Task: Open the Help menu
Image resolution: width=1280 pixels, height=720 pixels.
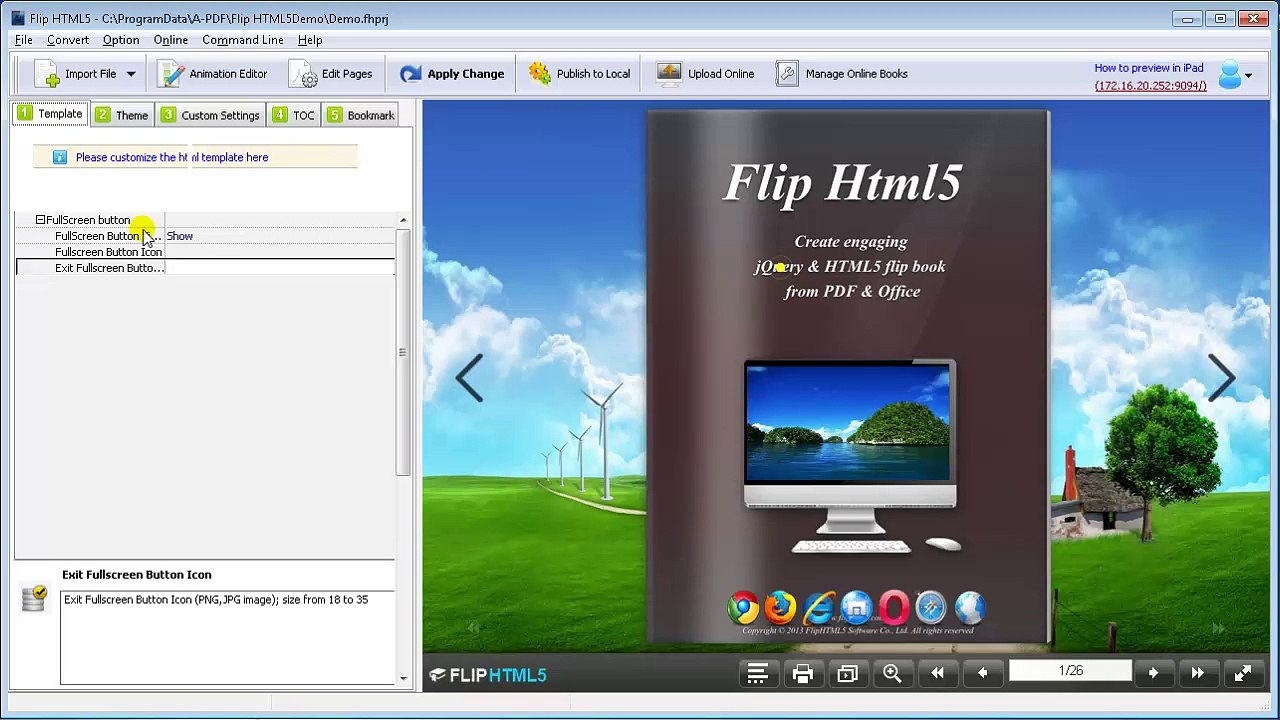Action: point(310,40)
